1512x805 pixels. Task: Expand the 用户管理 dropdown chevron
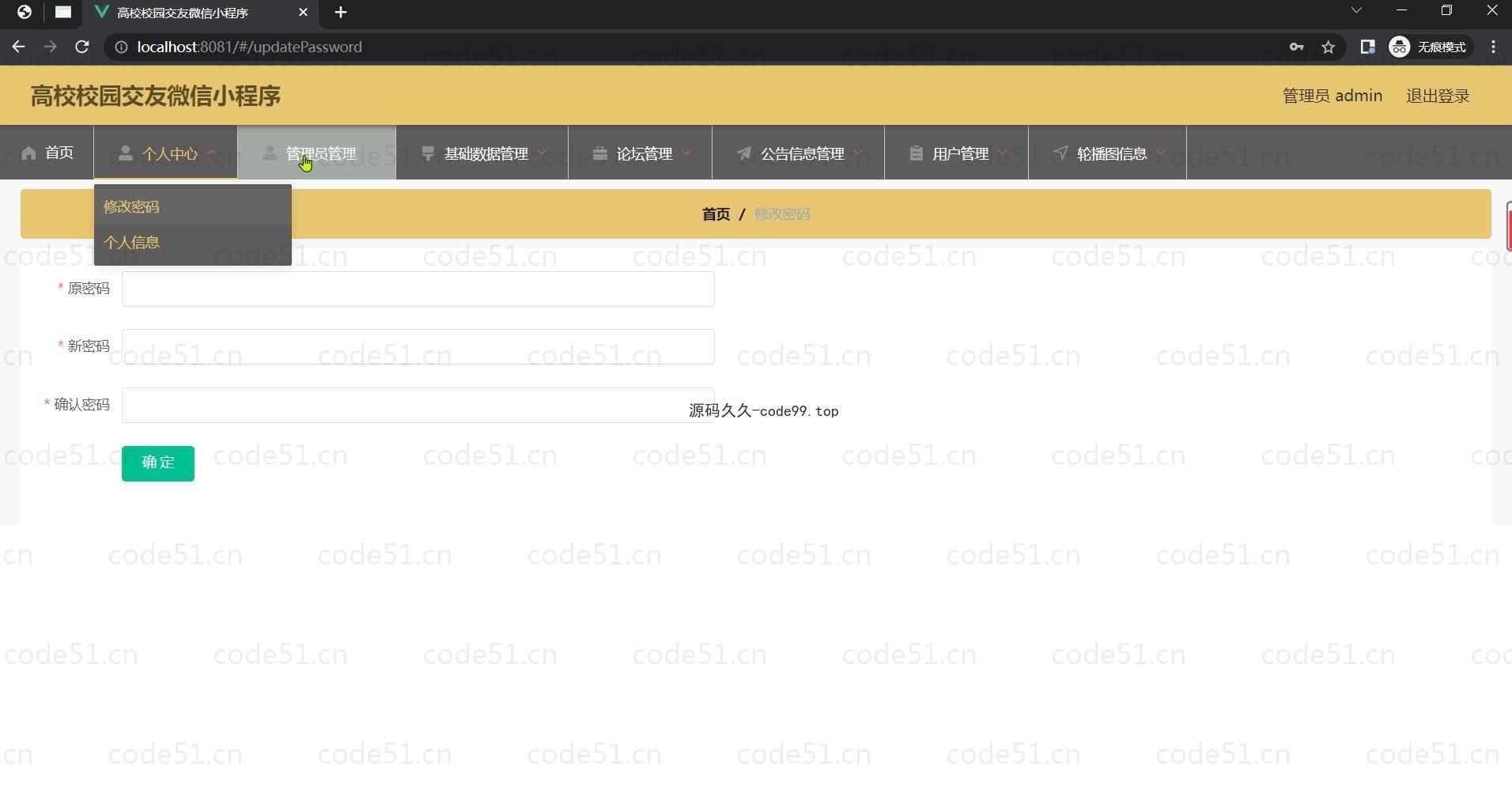(1002, 153)
